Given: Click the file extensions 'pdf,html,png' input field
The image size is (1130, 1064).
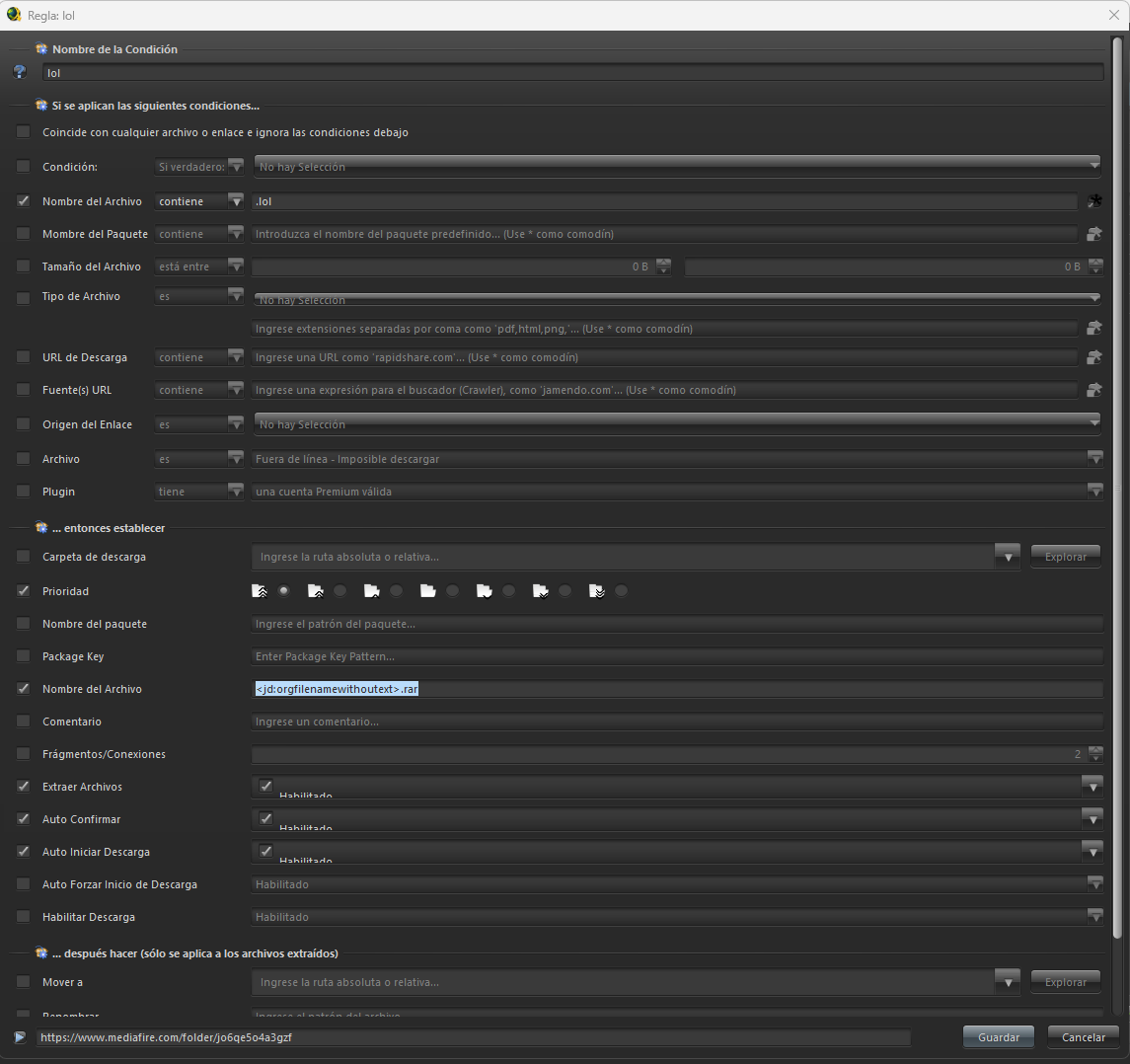Looking at the screenshot, I should click(x=664, y=329).
